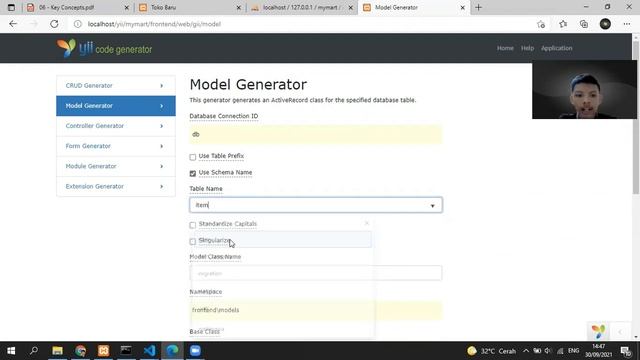Open Module Generator in the sidebar
This screenshot has width=640, height=360.
116,166
